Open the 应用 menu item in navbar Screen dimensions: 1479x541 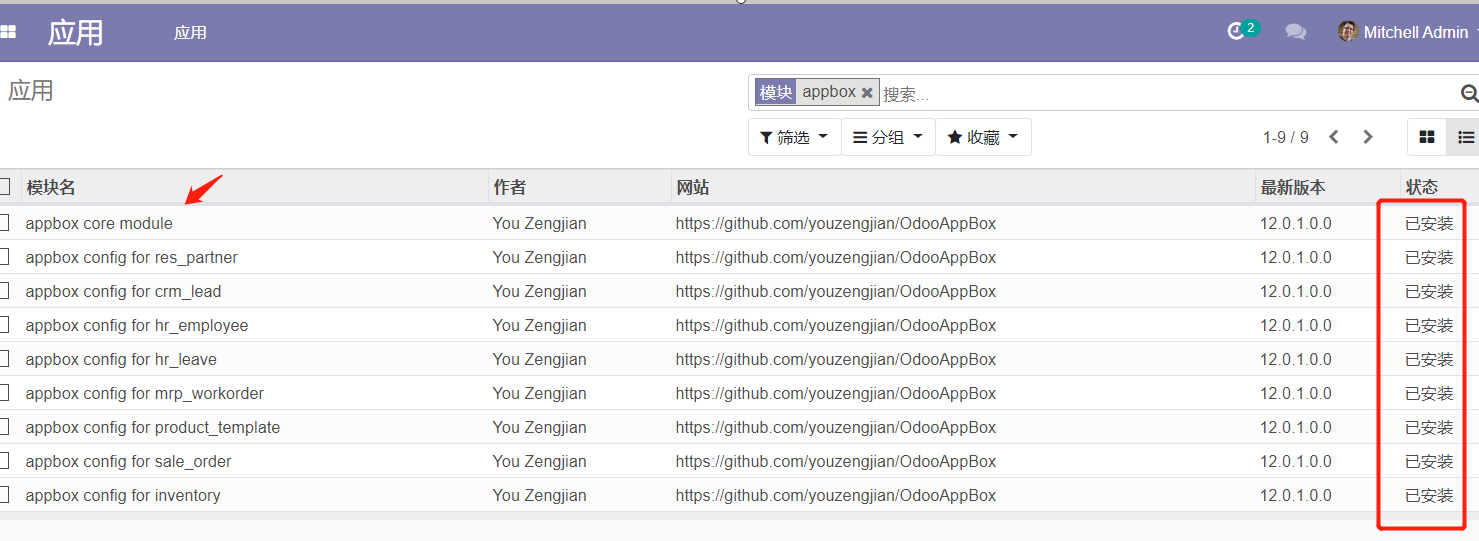pyautogui.click(x=190, y=32)
